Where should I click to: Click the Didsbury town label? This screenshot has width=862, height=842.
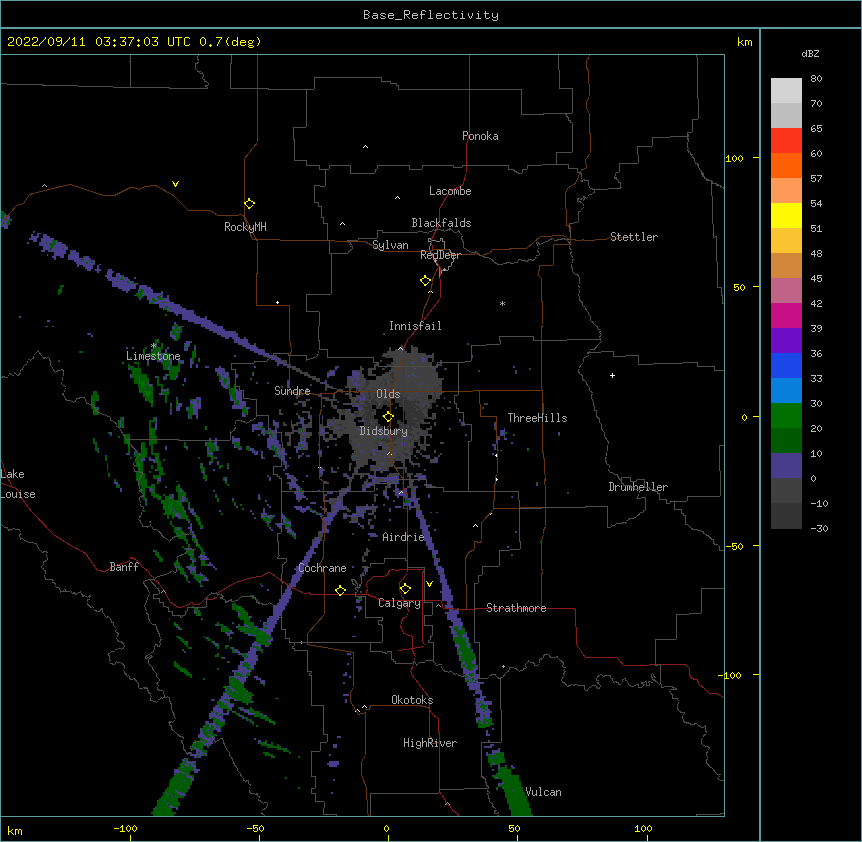pos(384,431)
